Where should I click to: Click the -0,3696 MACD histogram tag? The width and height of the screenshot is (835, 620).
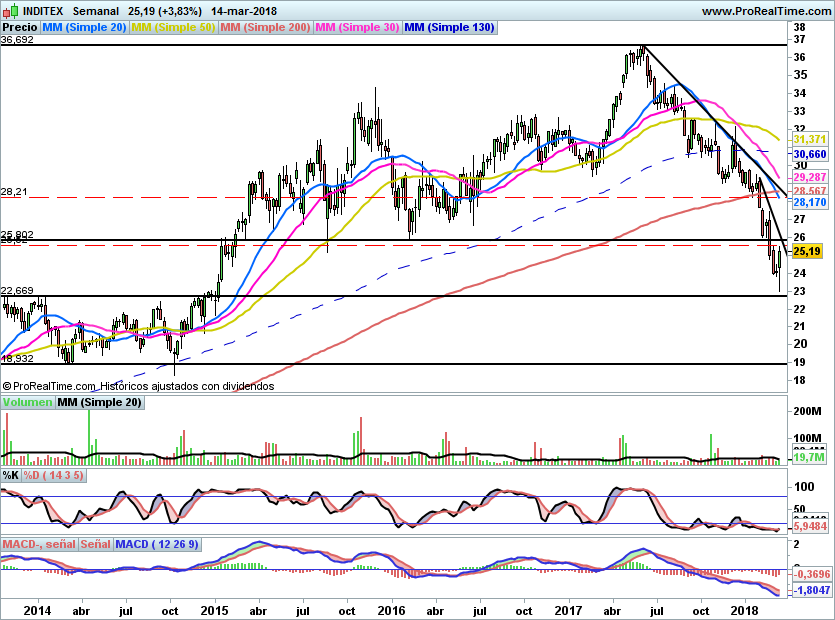click(812, 574)
